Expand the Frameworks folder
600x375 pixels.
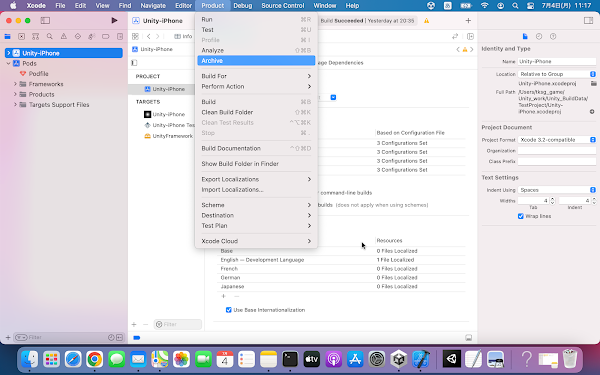click(x=15, y=84)
